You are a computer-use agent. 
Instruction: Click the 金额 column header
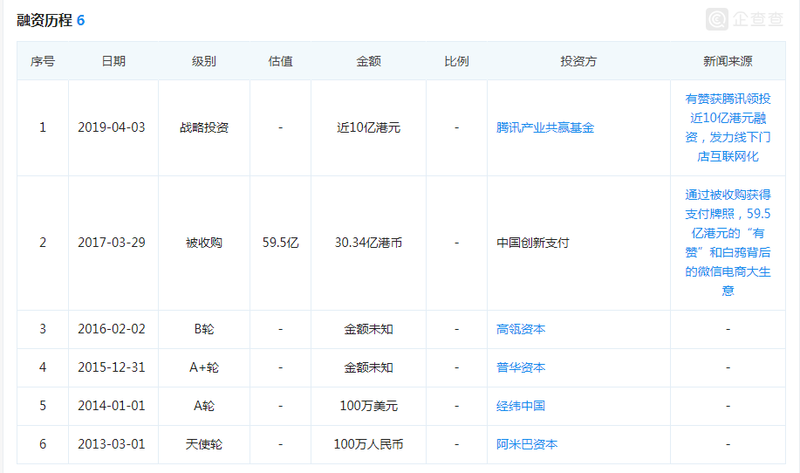(368, 61)
